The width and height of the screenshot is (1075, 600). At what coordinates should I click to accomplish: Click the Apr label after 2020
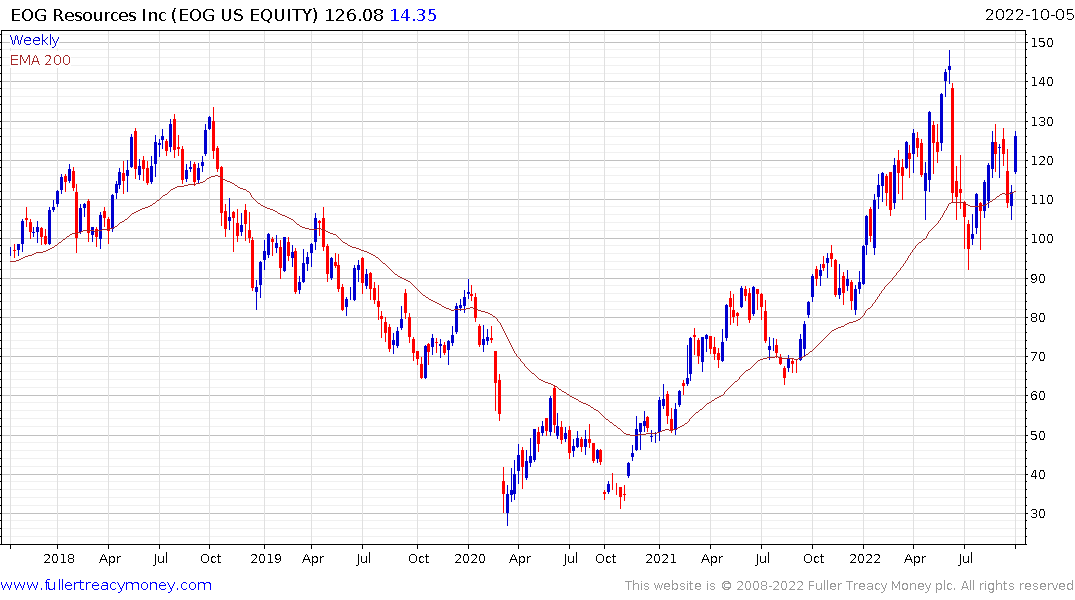click(x=520, y=559)
